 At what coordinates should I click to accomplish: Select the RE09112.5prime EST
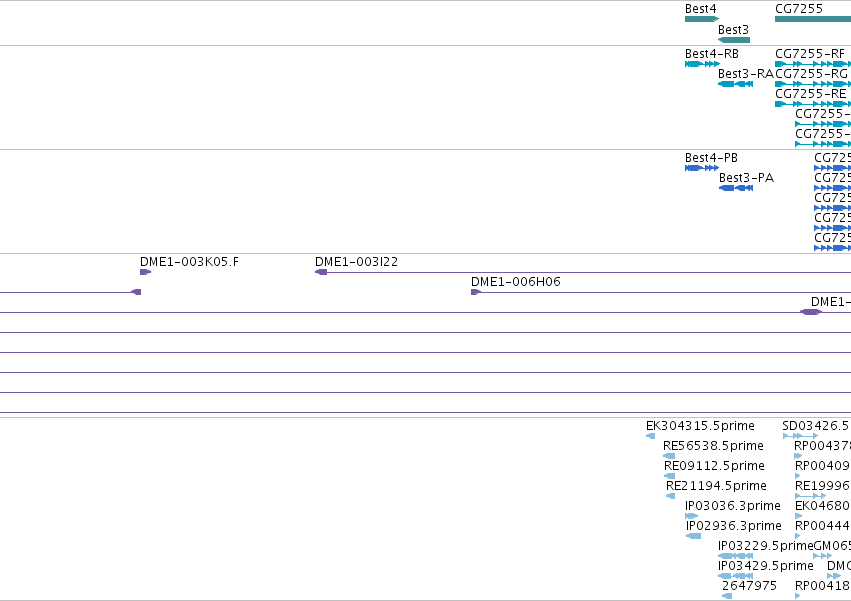[670, 476]
